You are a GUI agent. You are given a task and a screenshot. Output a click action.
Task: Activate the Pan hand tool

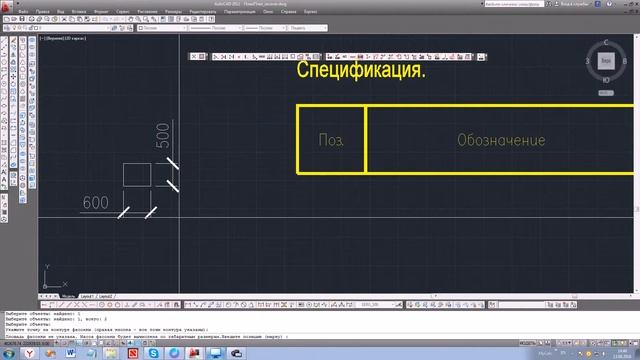click(131, 19)
